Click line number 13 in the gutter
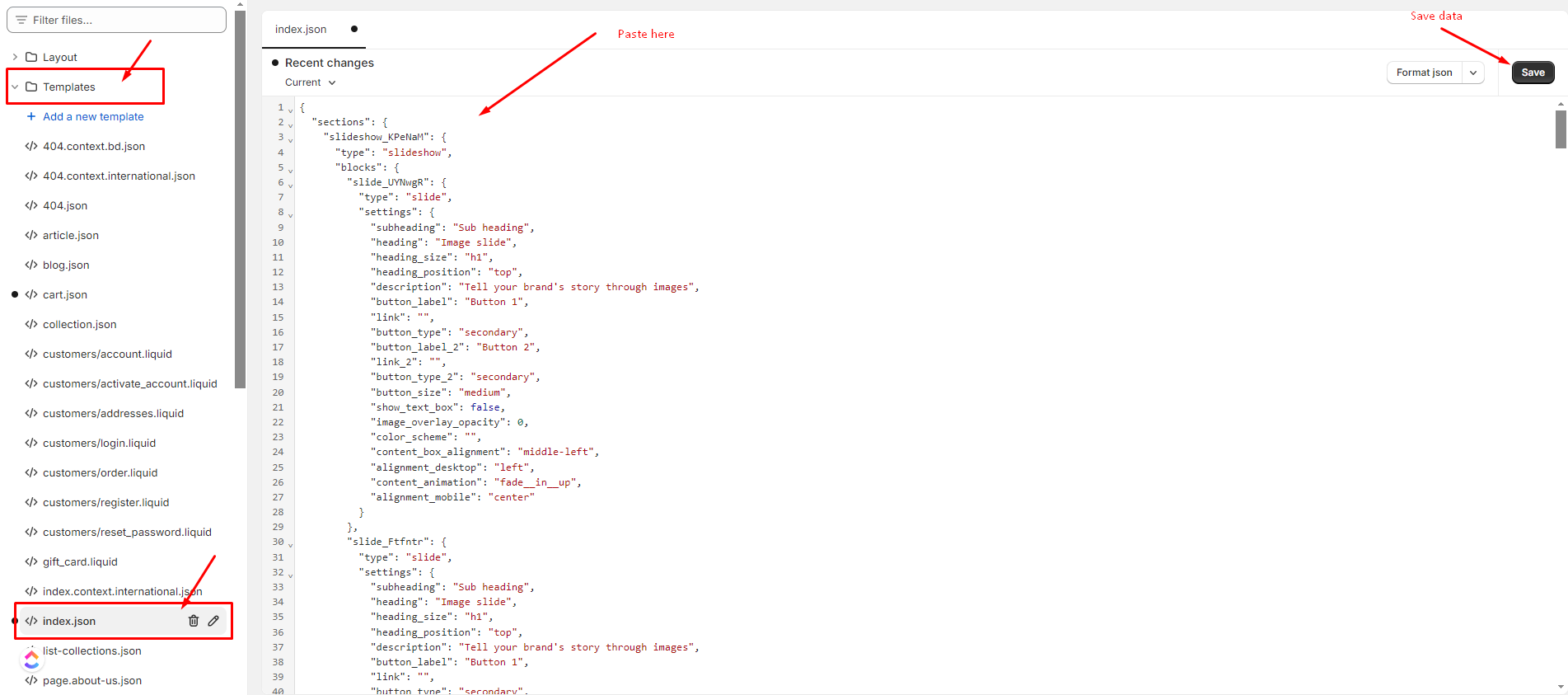 [278, 287]
